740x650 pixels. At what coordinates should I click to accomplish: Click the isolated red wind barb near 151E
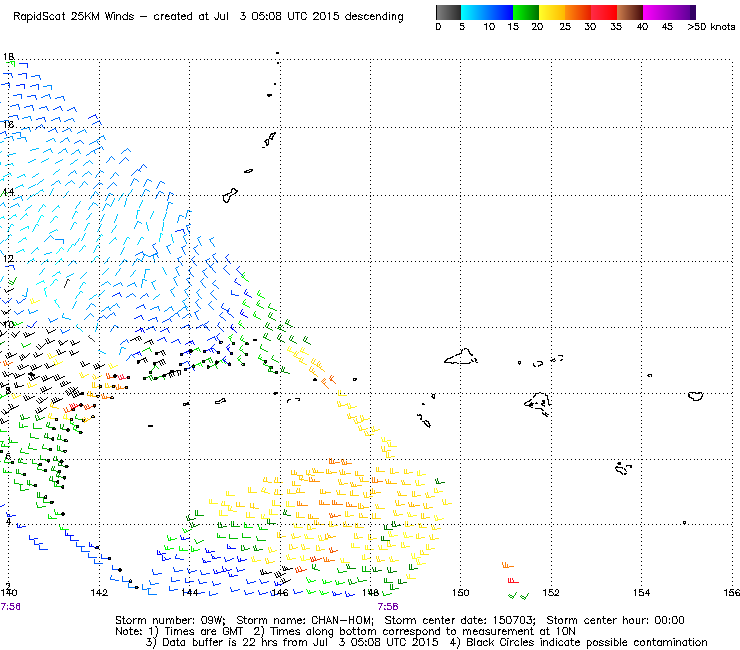click(513, 581)
